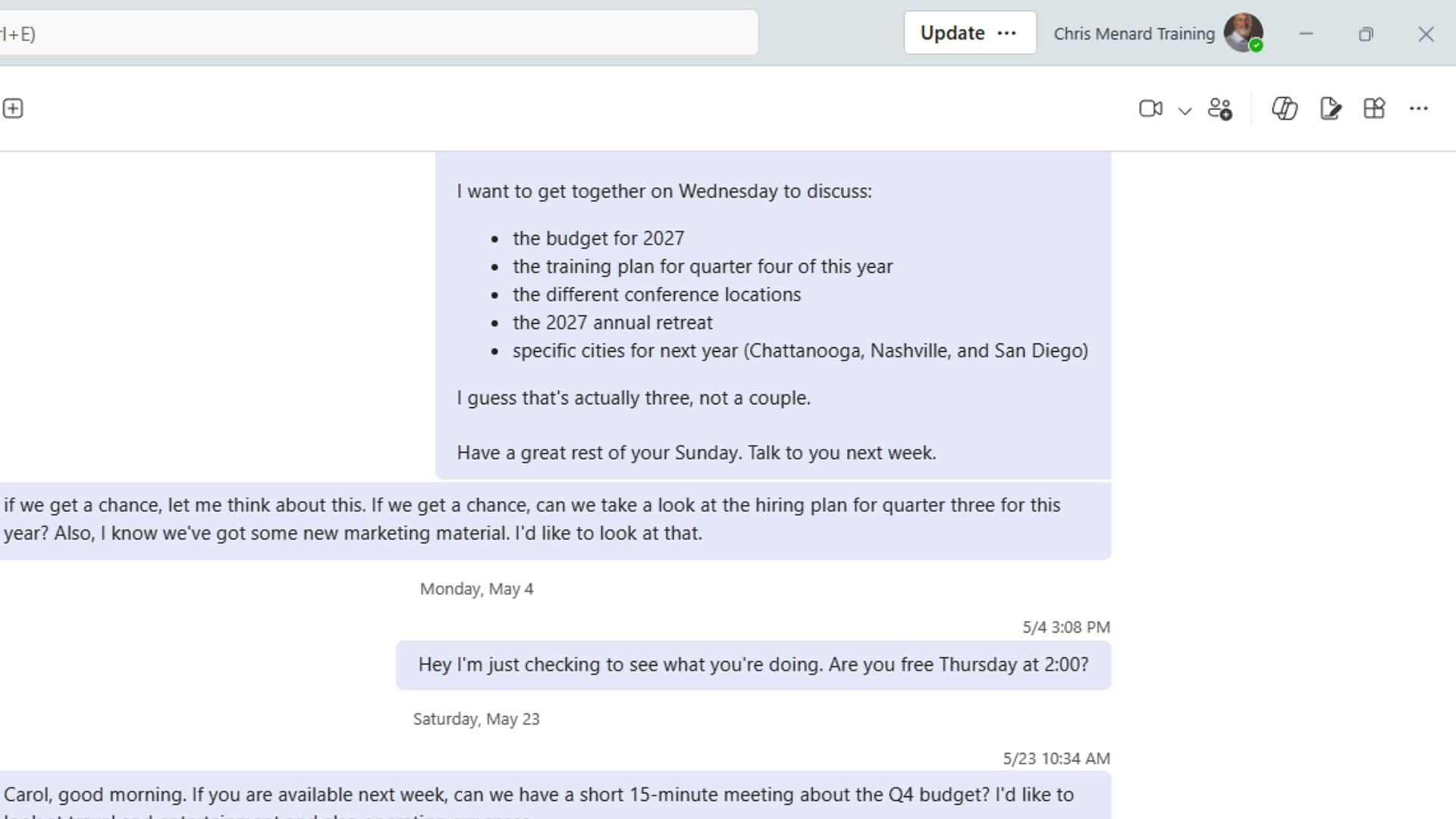Open the ellipsis menu beside Update

click(1007, 33)
